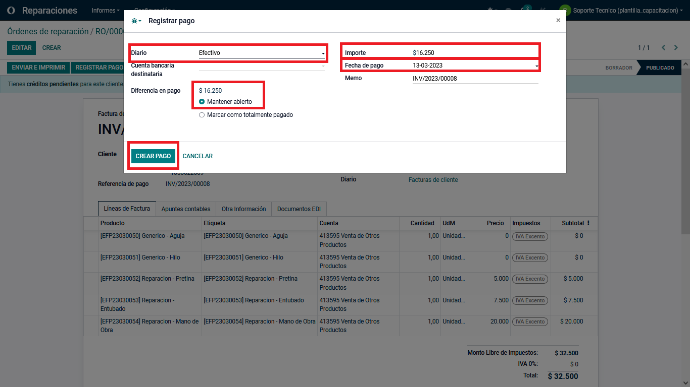Image resolution: width=690 pixels, height=387 pixels.
Task: Click the CREAR PAGO button
Action: coord(153,156)
